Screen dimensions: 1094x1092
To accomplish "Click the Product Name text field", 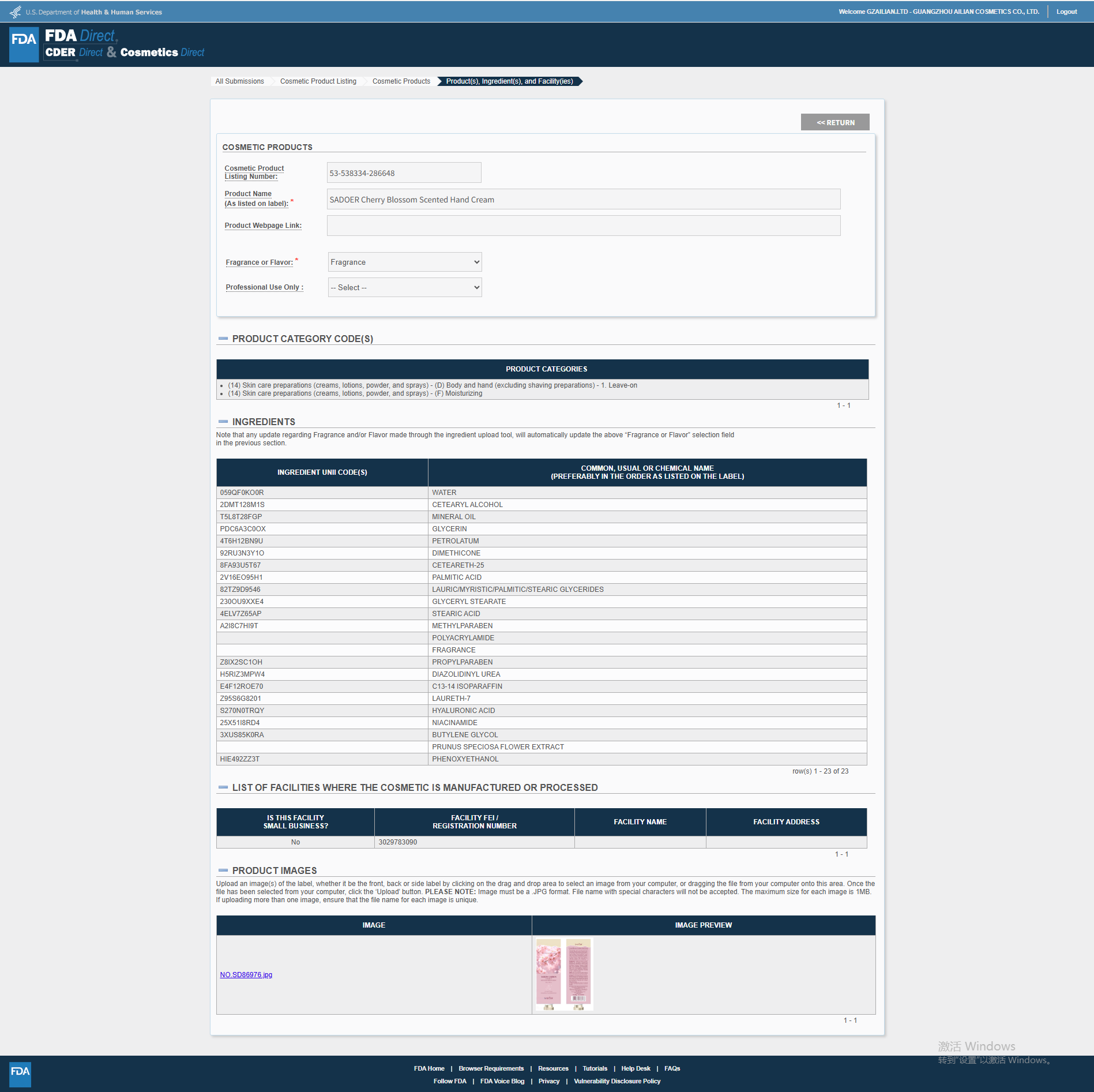I will 583,200.
